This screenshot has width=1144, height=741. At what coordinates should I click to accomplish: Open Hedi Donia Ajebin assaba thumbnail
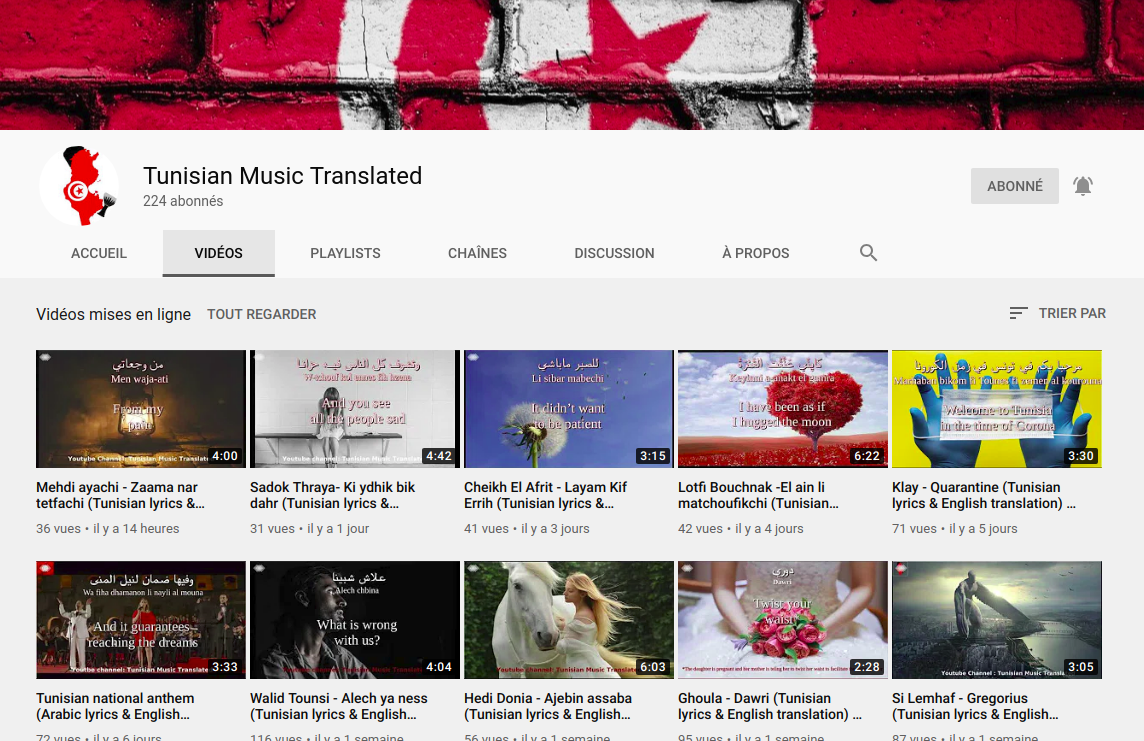coord(569,620)
